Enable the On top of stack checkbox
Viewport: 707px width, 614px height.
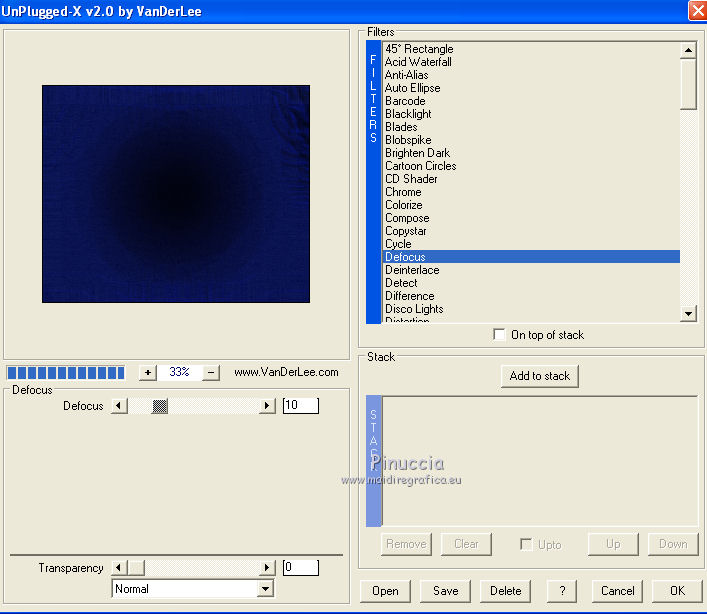pos(500,335)
